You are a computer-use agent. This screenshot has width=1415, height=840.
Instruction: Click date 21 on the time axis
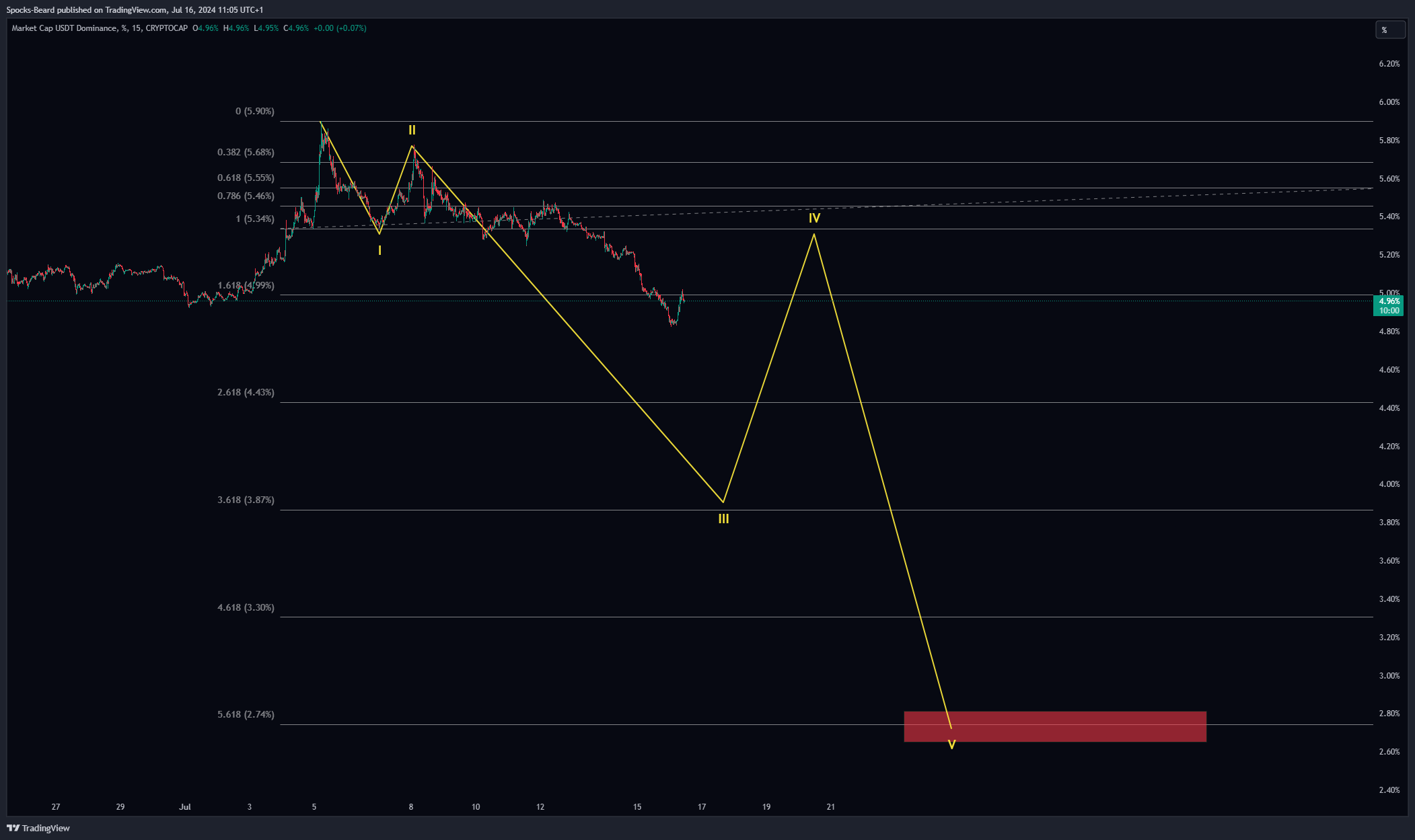pyautogui.click(x=831, y=807)
